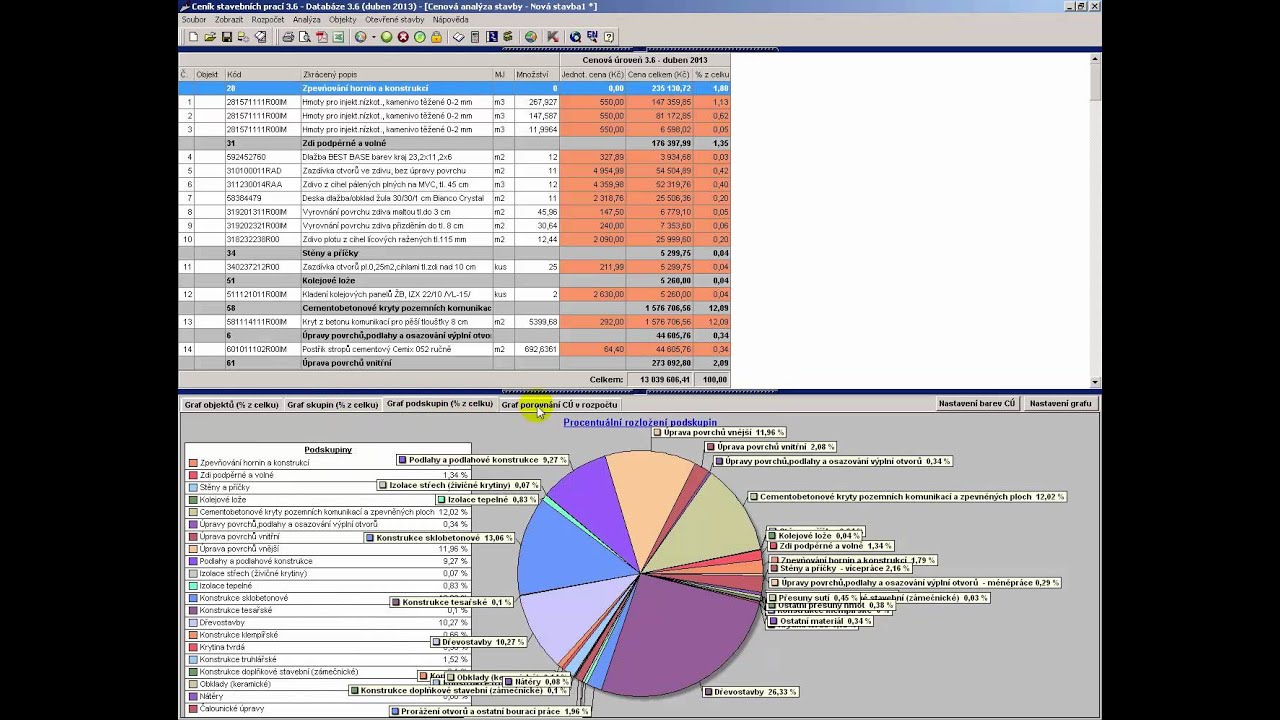Click the Cena celkem (Kč) column header
The width and height of the screenshot is (1280, 720).
point(659,74)
